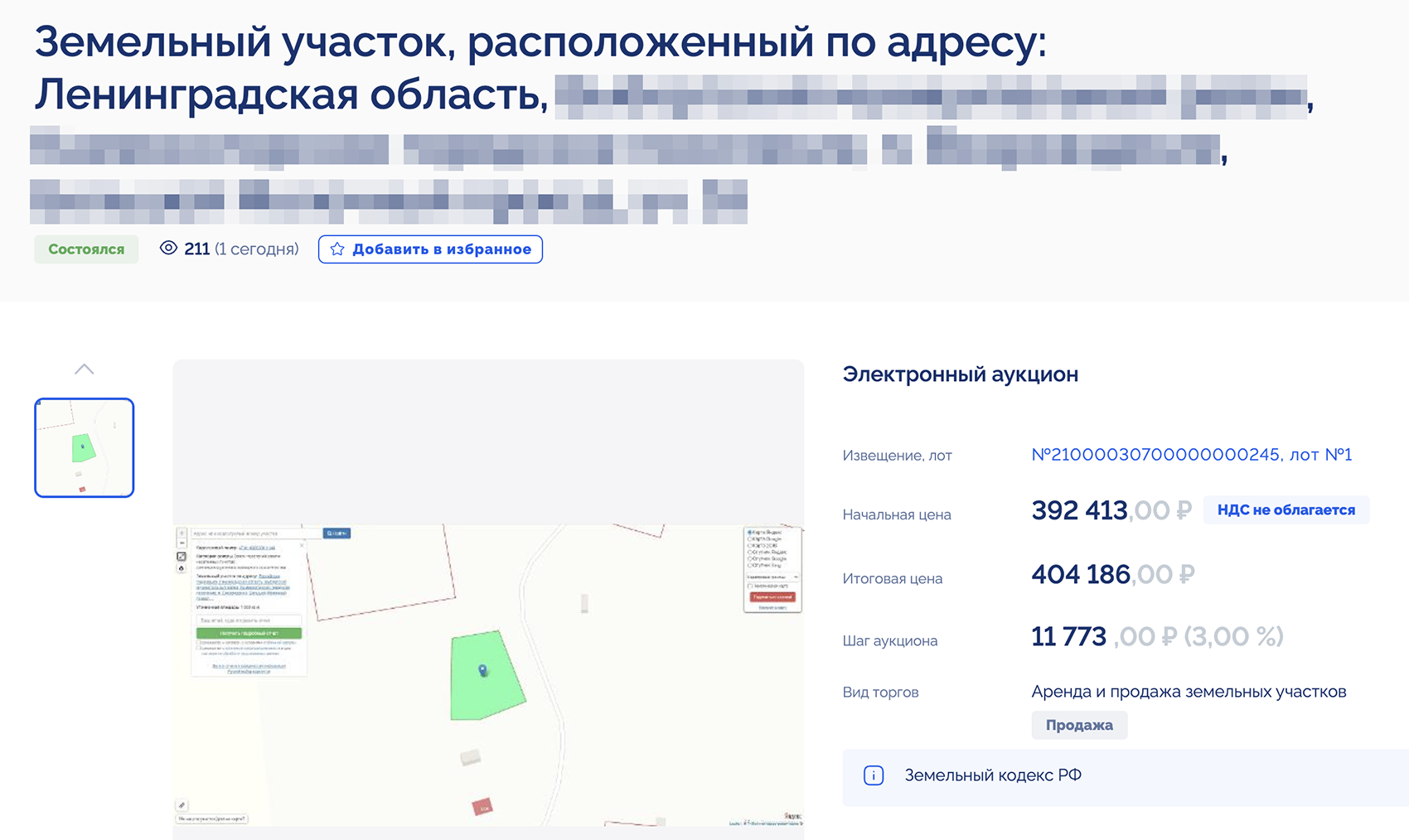
Task: Click the final price 404 186,00 ₽
Action: 1112,574
